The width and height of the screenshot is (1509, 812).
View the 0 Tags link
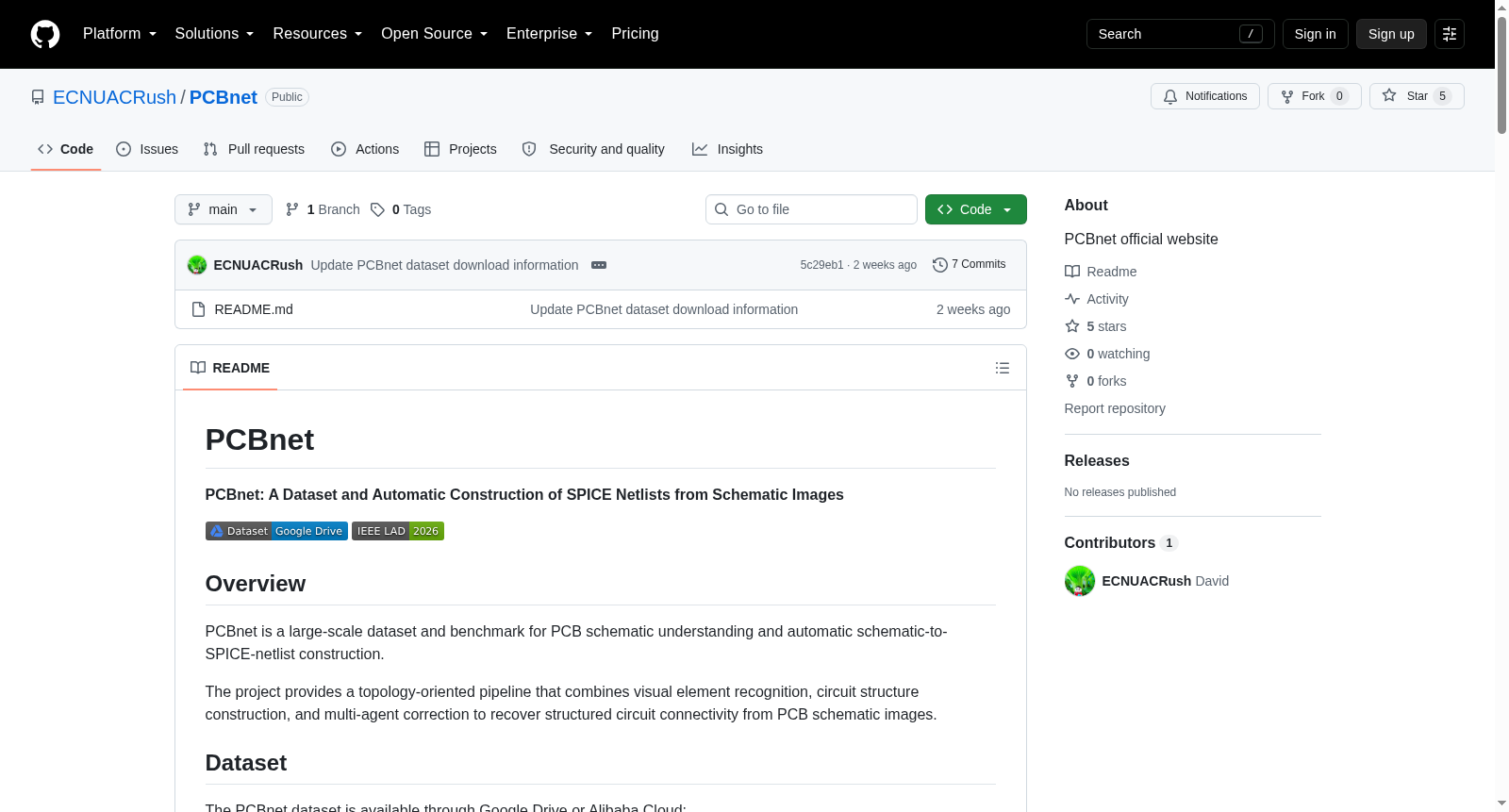(401, 209)
